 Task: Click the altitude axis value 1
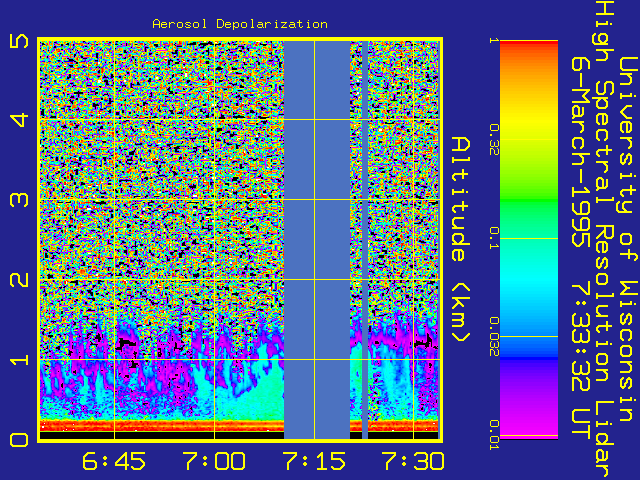click(x=19, y=360)
